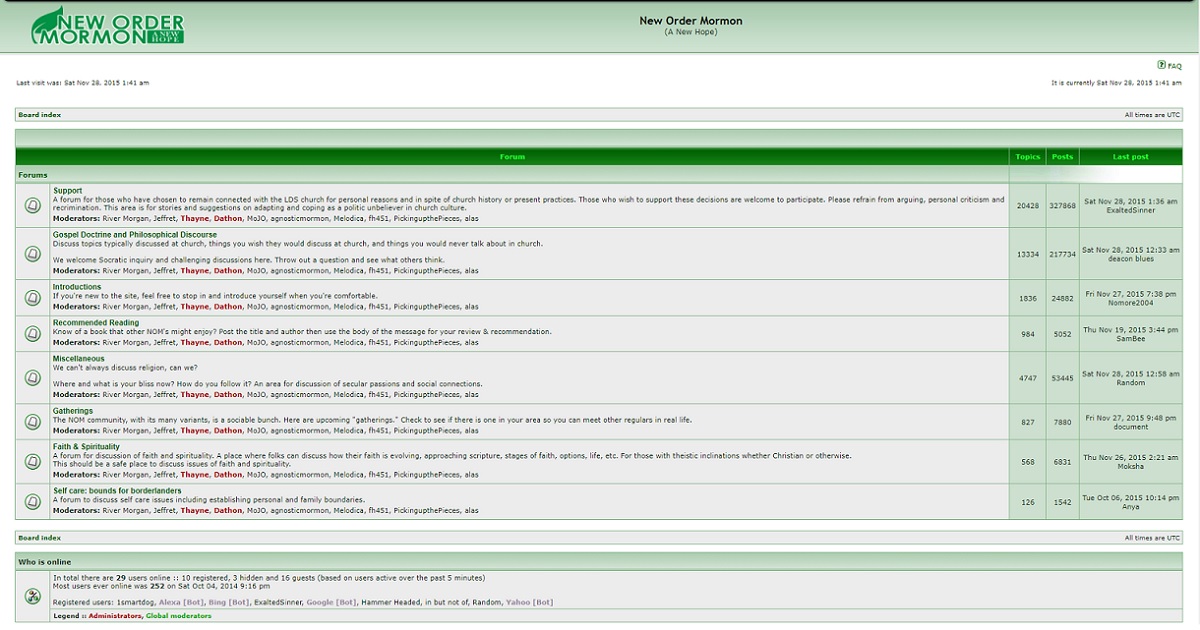The width and height of the screenshot is (1200, 630).
Task: Go to top Board index breadcrumb
Action: tap(39, 115)
